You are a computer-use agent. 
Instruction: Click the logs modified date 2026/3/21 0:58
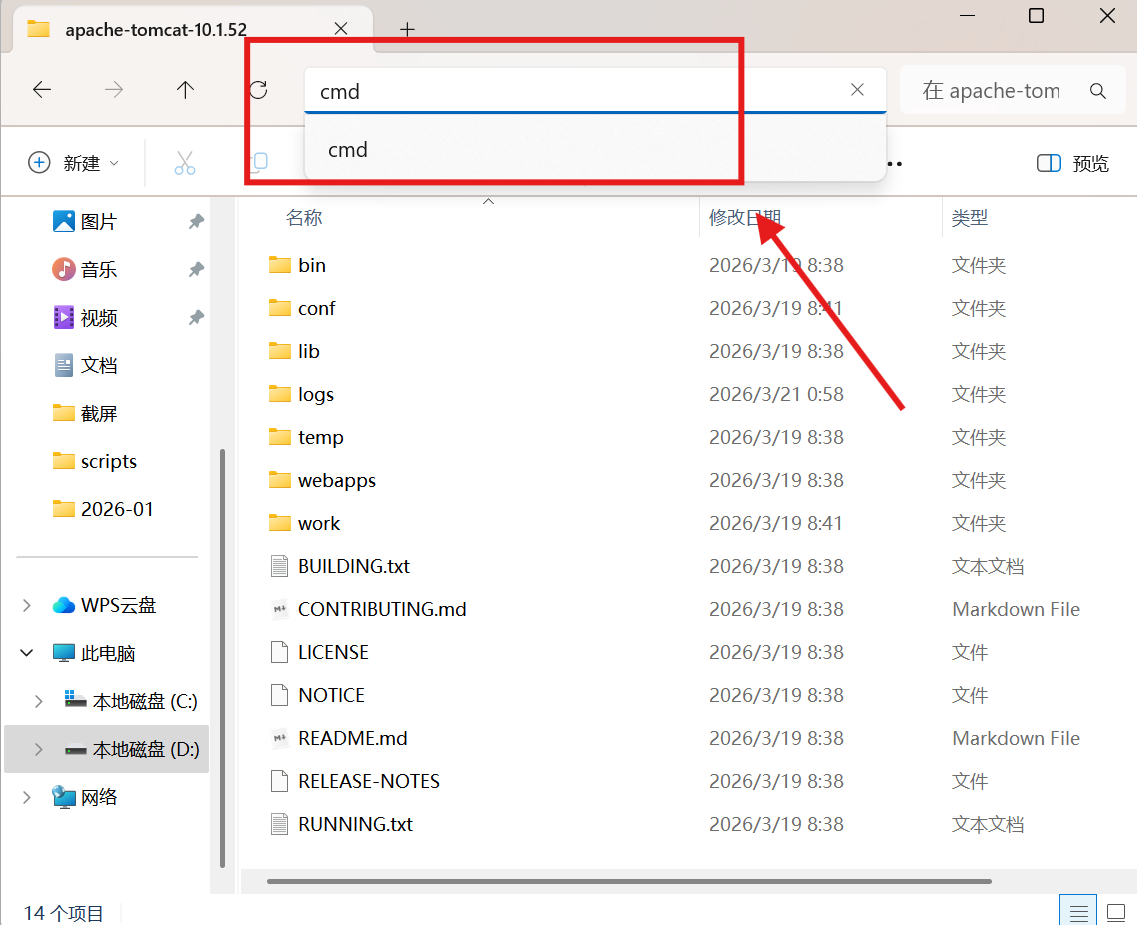(776, 394)
